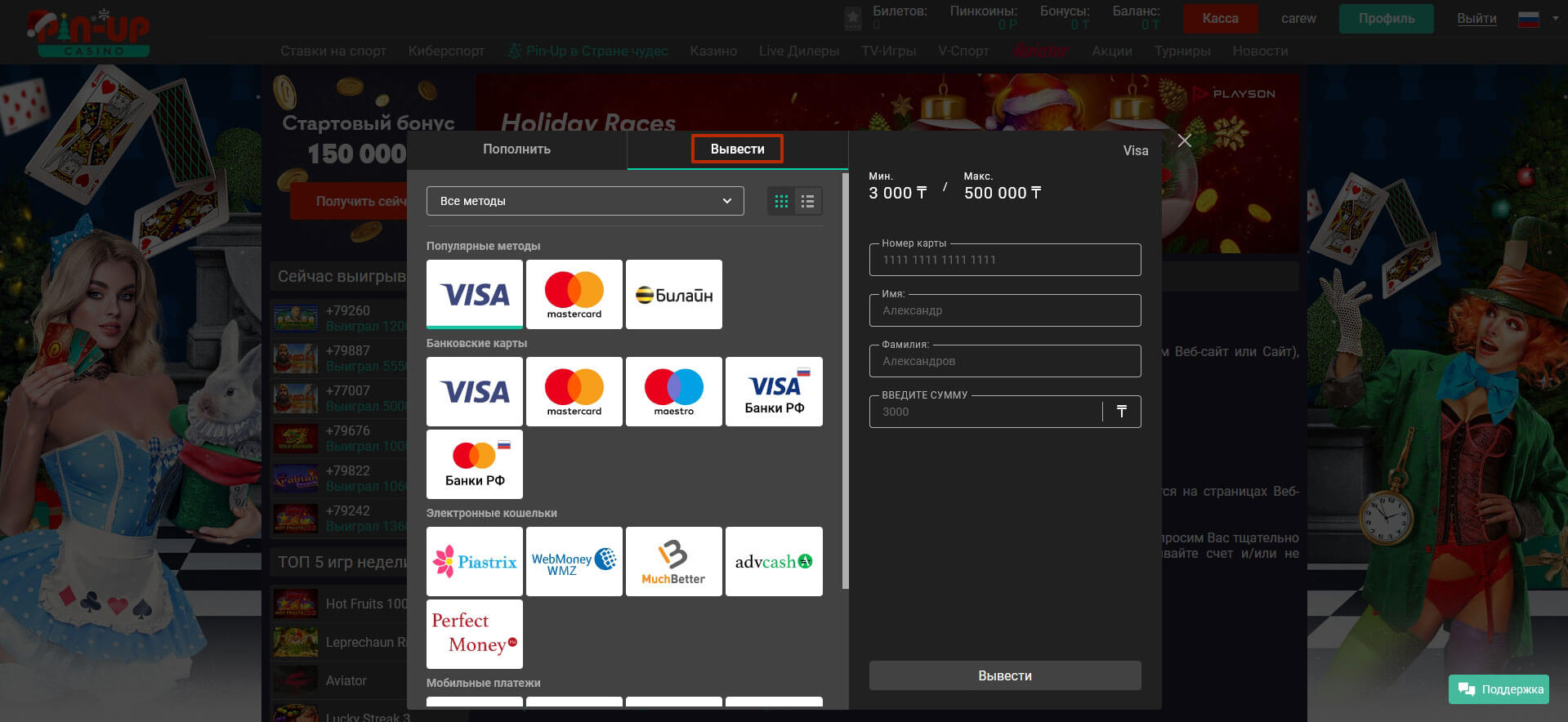Screen dimensions: 1568x722
Task: Open V-Спорт section
Action: pyautogui.click(x=963, y=51)
